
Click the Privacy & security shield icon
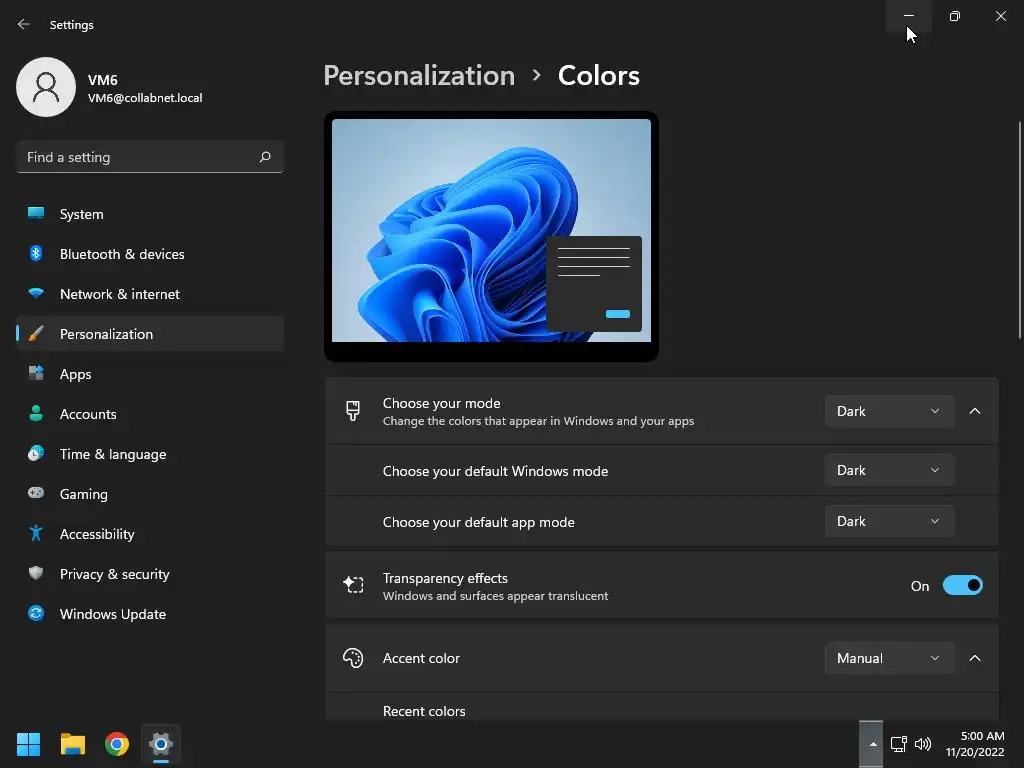pyautogui.click(x=36, y=573)
